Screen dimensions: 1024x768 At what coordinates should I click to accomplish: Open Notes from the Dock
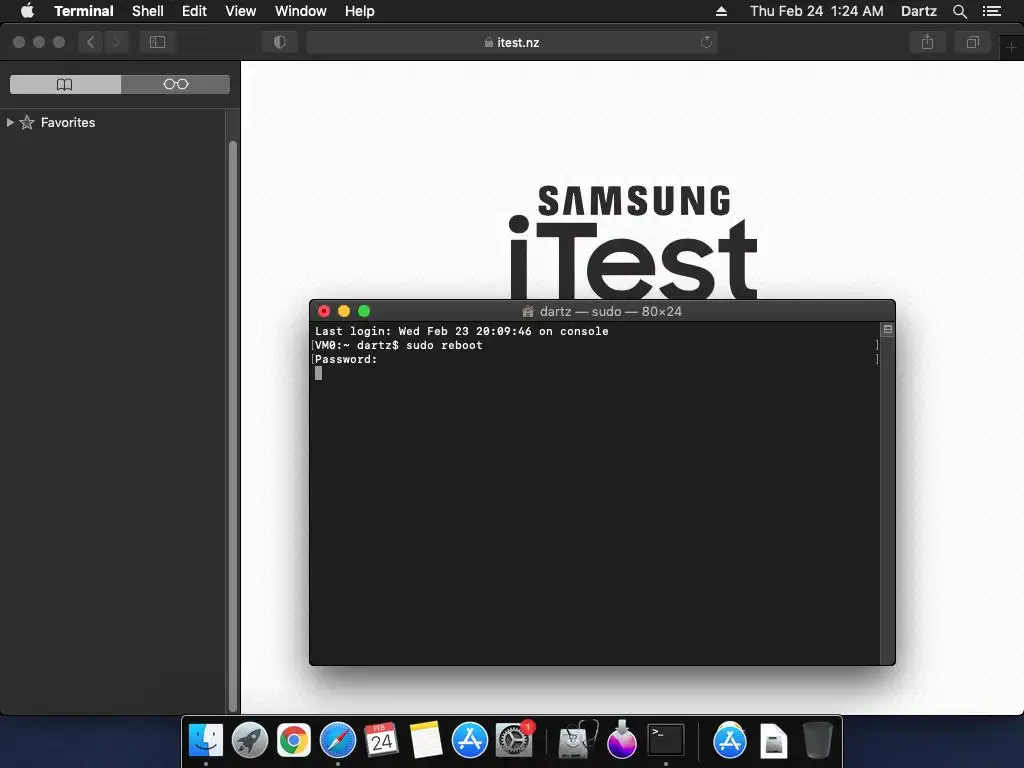pos(426,740)
